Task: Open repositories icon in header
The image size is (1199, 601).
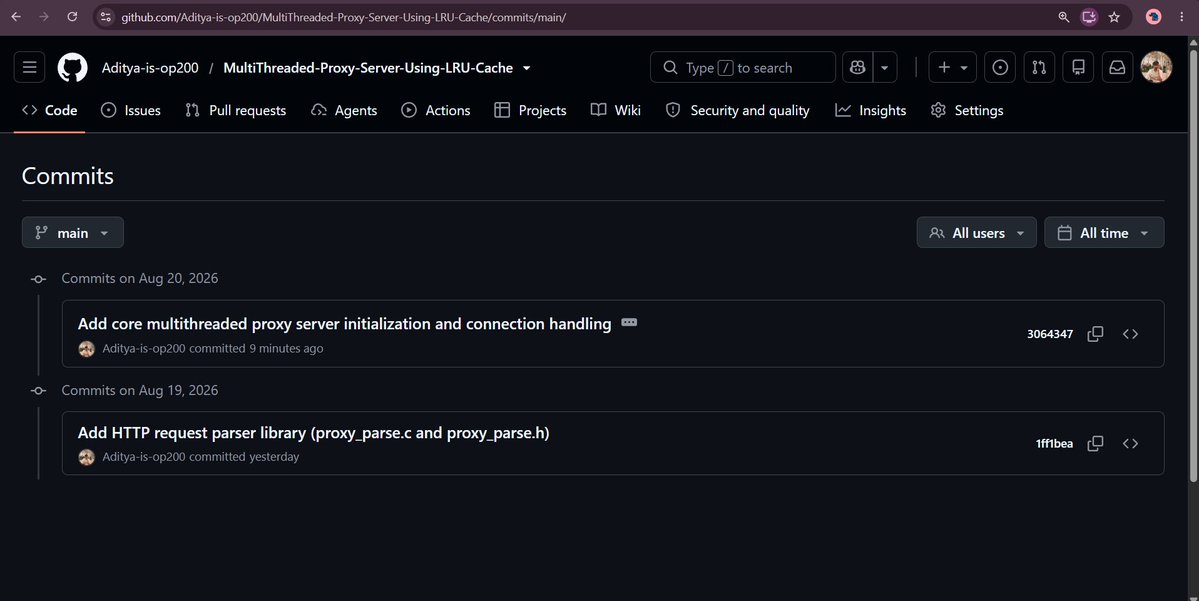Action: pyautogui.click(x=1078, y=67)
